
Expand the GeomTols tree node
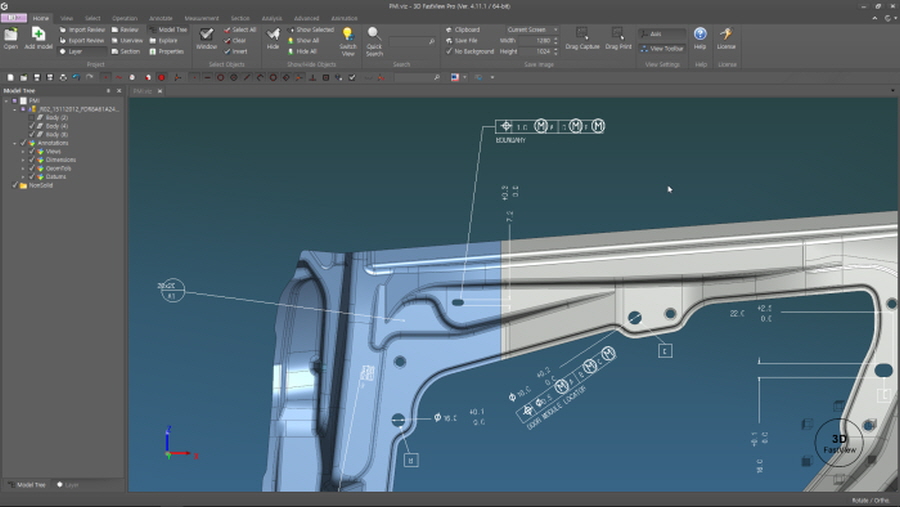23,169
